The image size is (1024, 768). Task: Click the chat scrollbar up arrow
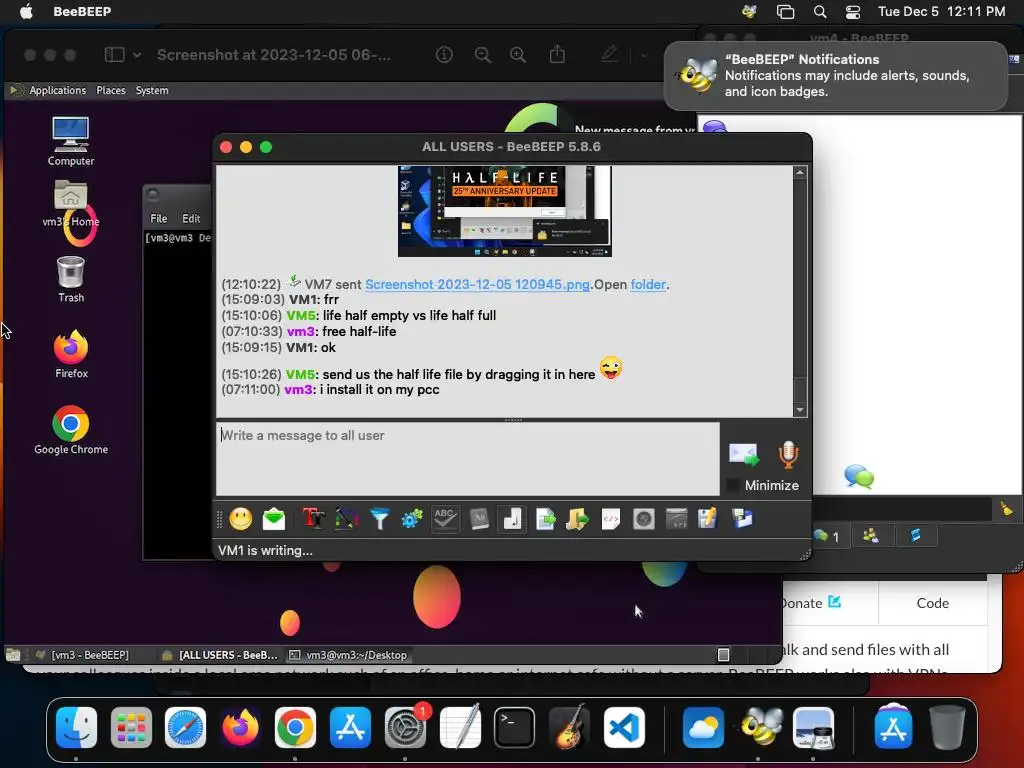[x=800, y=172]
